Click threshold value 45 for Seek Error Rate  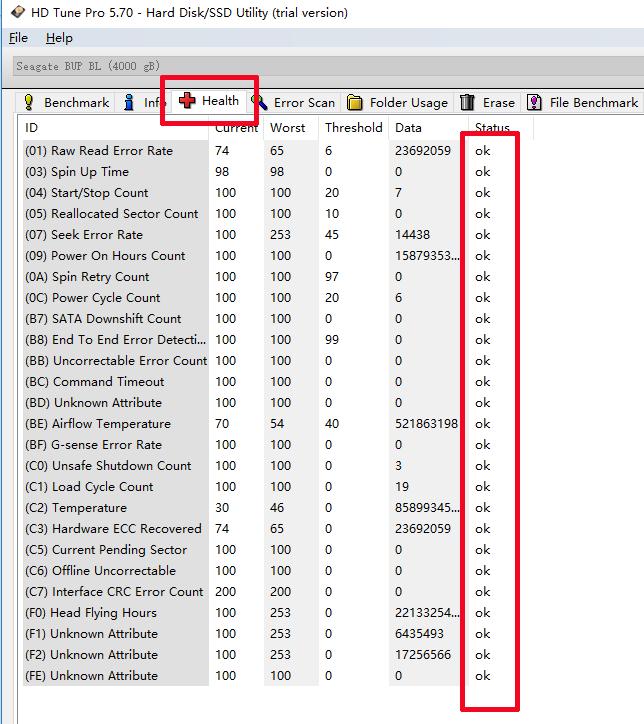(x=332, y=235)
